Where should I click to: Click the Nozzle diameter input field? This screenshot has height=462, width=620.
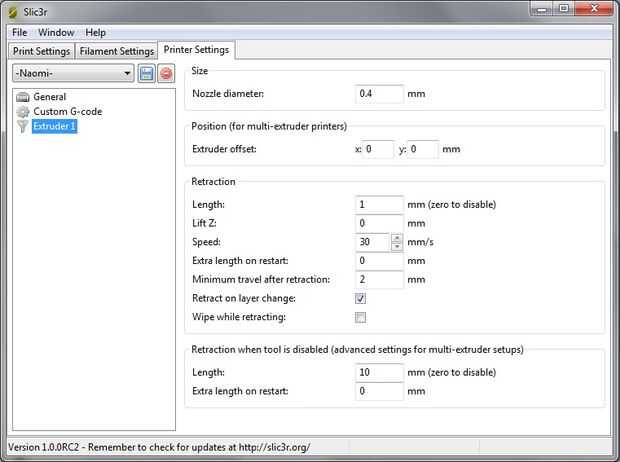pos(379,94)
